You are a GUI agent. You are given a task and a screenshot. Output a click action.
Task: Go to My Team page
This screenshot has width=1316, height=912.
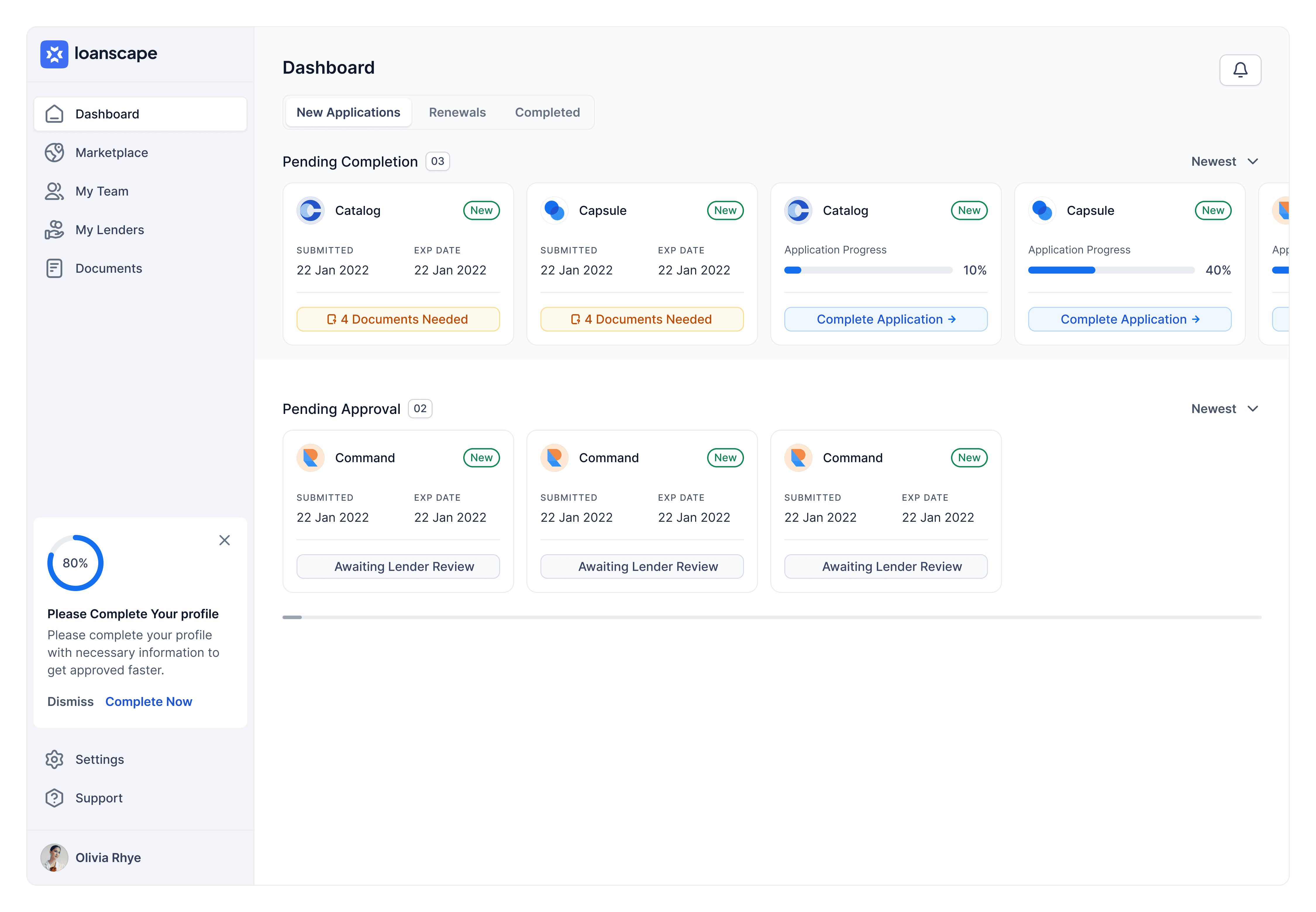click(x=102, y=191)
